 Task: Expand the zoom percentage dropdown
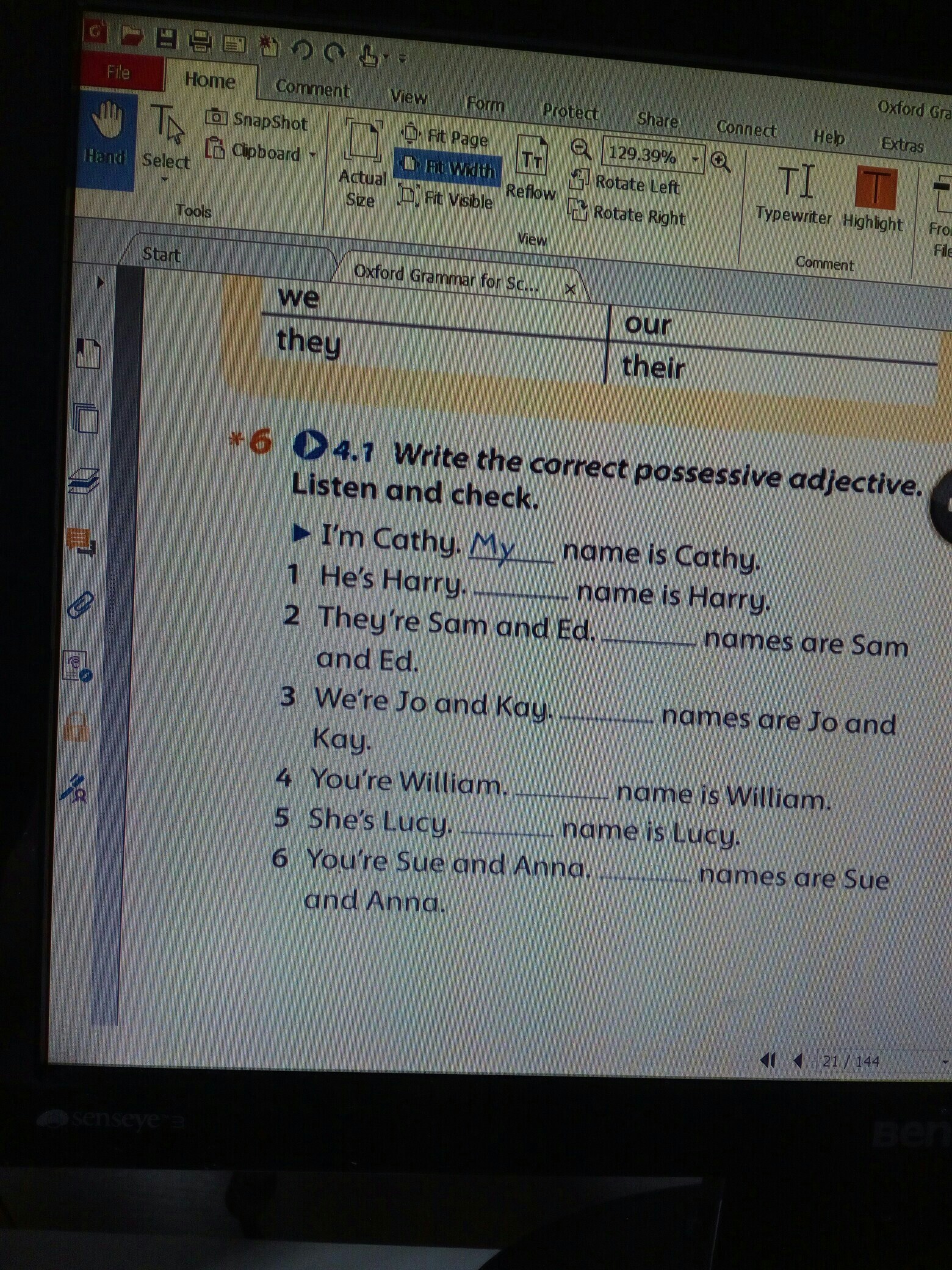coord(694,160)
